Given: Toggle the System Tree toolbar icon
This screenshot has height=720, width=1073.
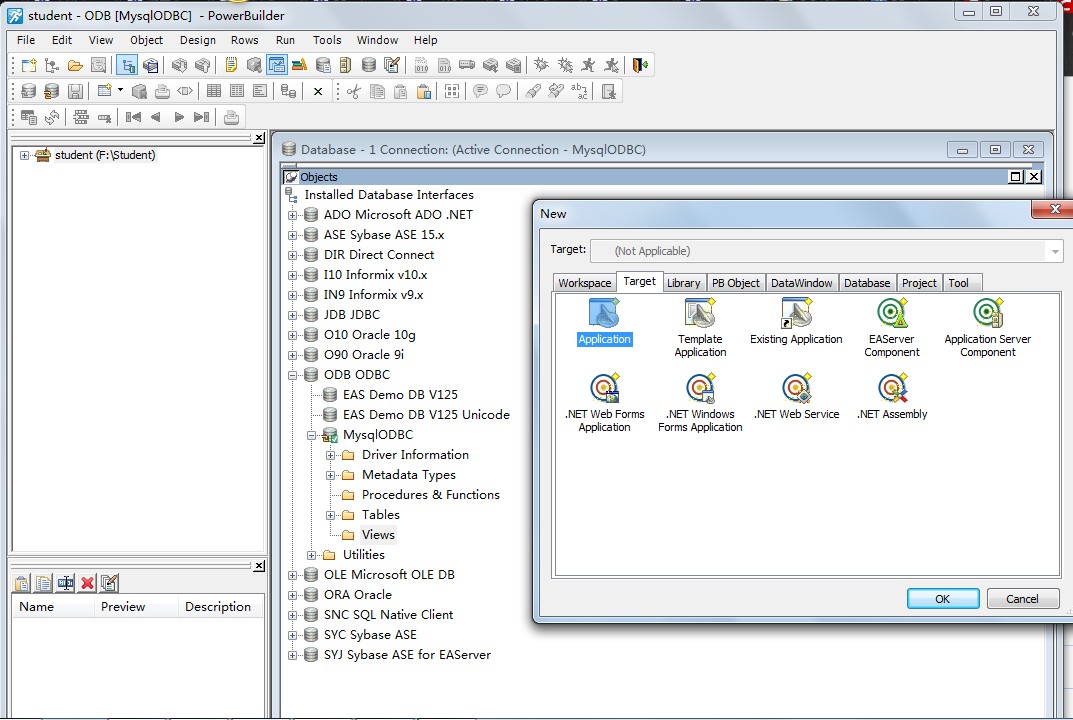Looking at the screenshot, I should point(127,65).
